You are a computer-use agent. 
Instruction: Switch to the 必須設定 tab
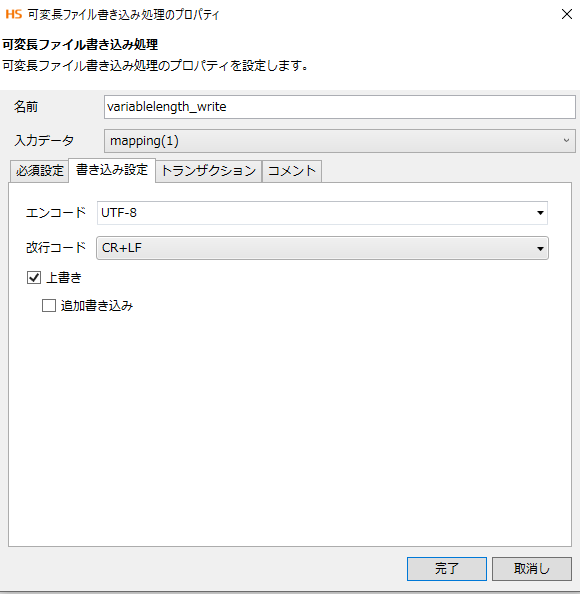(39, 171)
